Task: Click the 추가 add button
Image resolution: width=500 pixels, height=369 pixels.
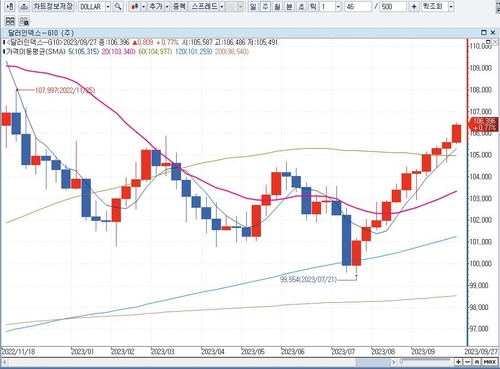Action: 156,7
